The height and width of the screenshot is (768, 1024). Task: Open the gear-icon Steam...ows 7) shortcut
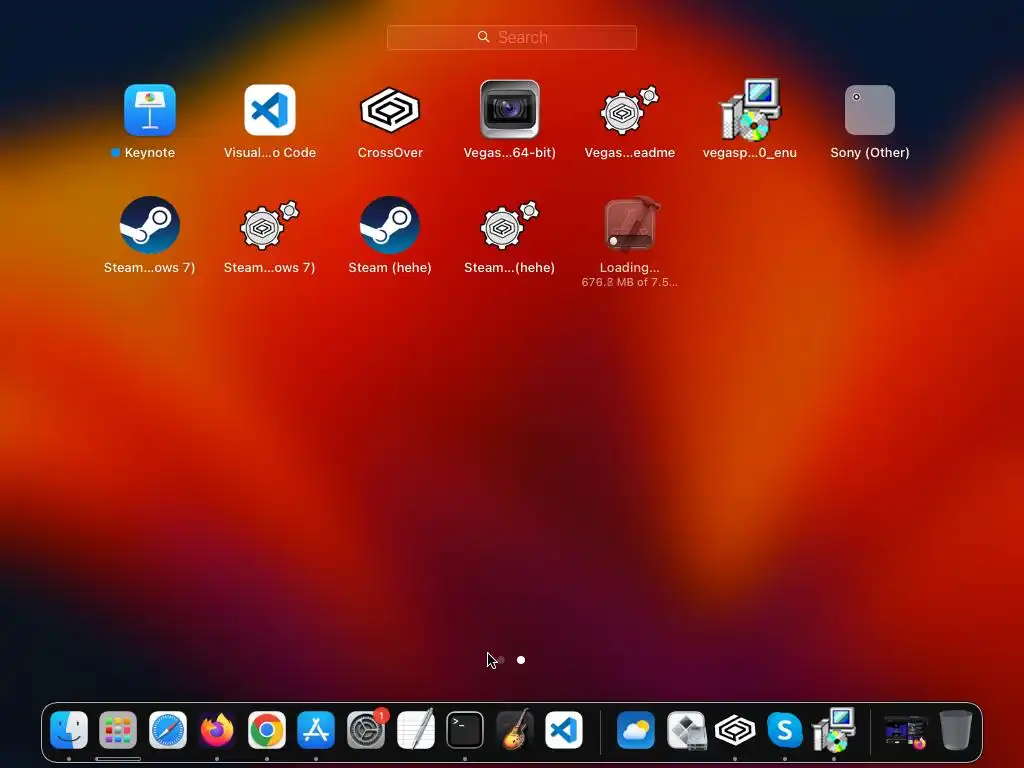270,225
